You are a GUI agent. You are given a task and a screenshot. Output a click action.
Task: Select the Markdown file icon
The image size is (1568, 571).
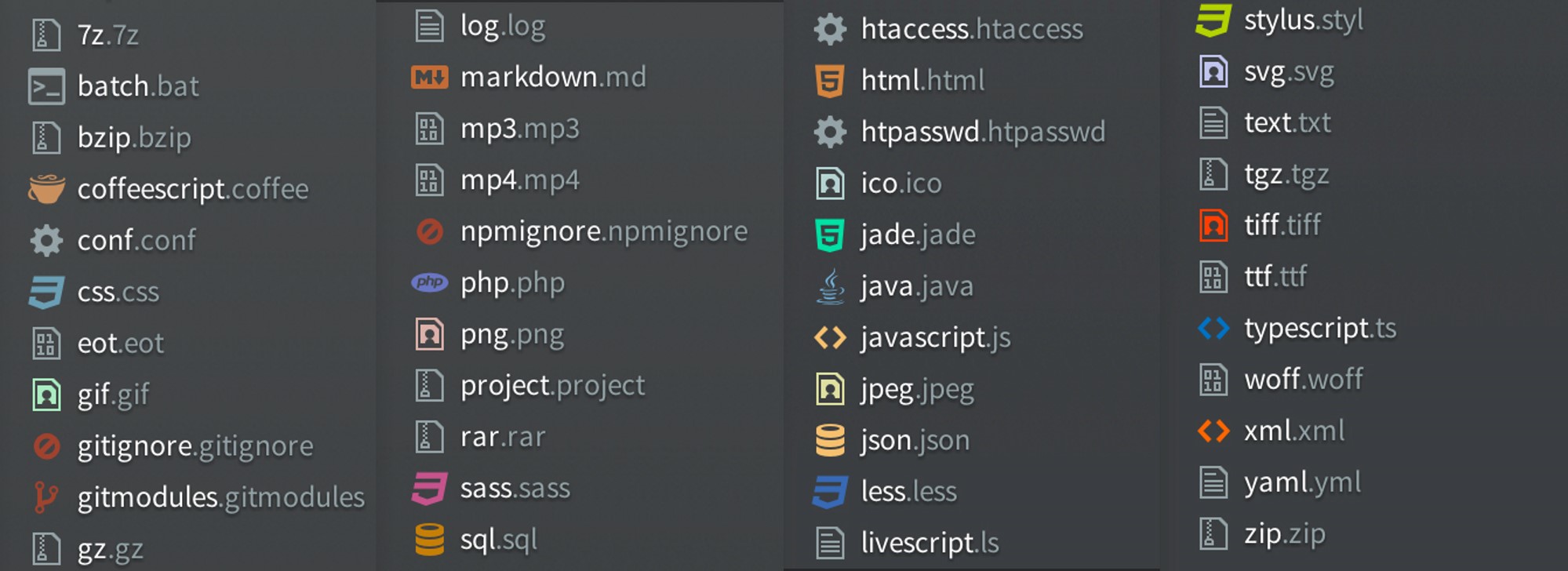point(429,76)
